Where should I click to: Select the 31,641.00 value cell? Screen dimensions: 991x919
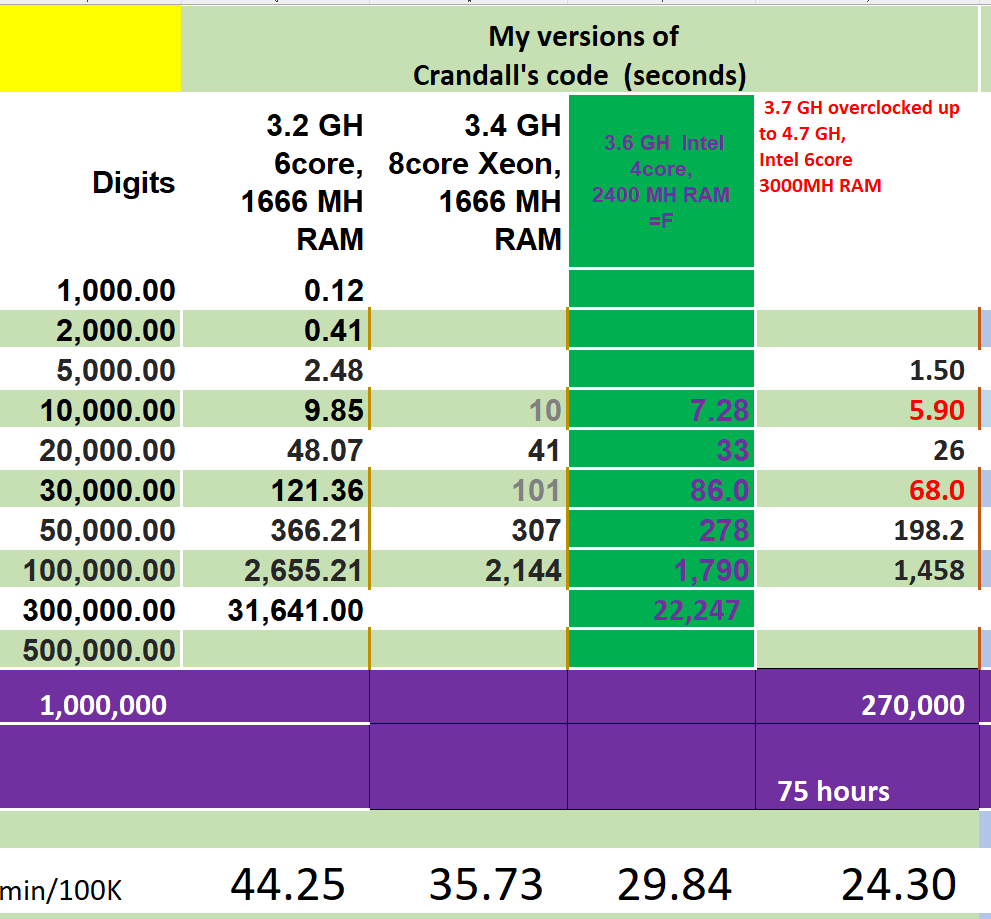[295, 610]
